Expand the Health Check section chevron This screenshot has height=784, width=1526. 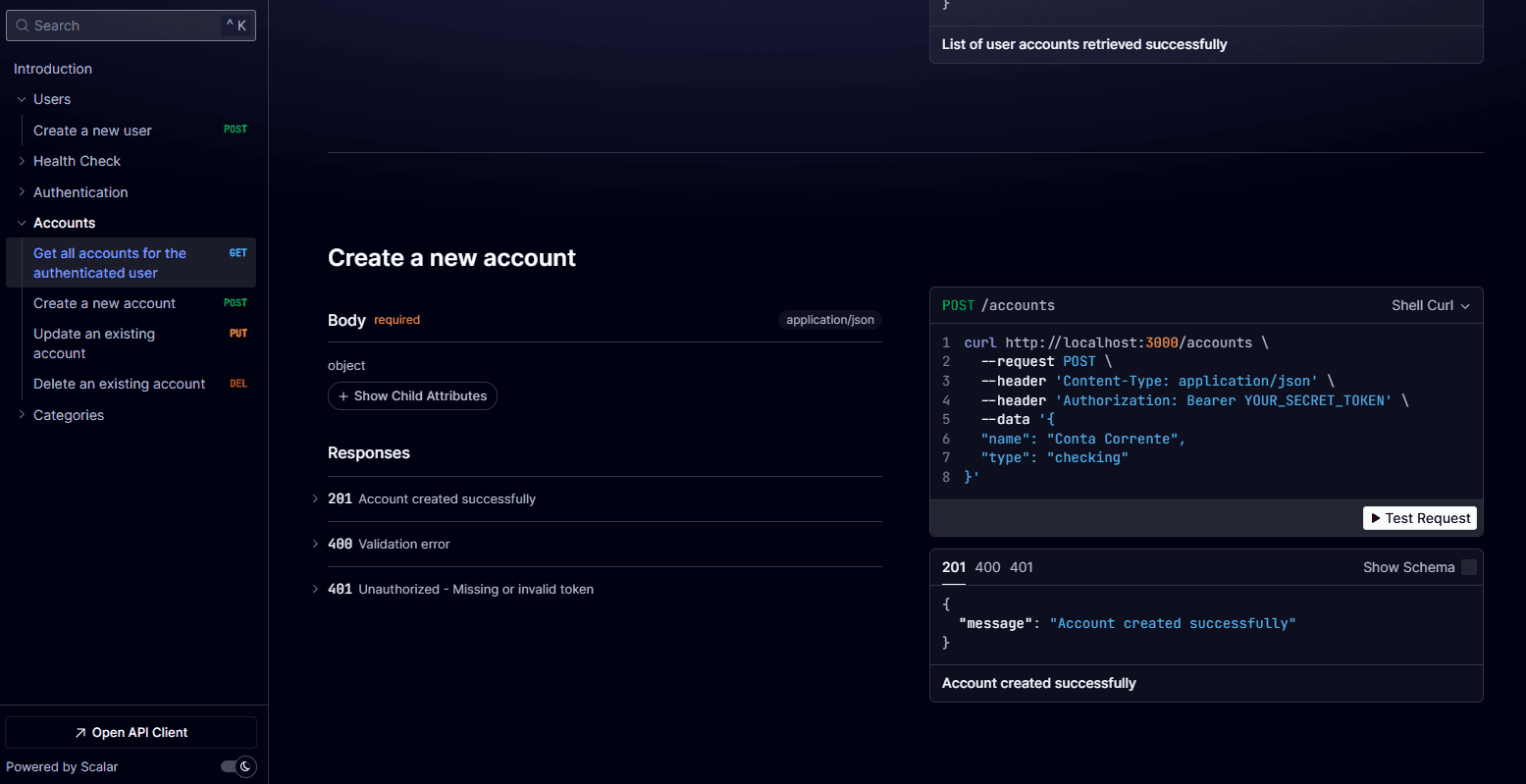click(x=22, y=161)
